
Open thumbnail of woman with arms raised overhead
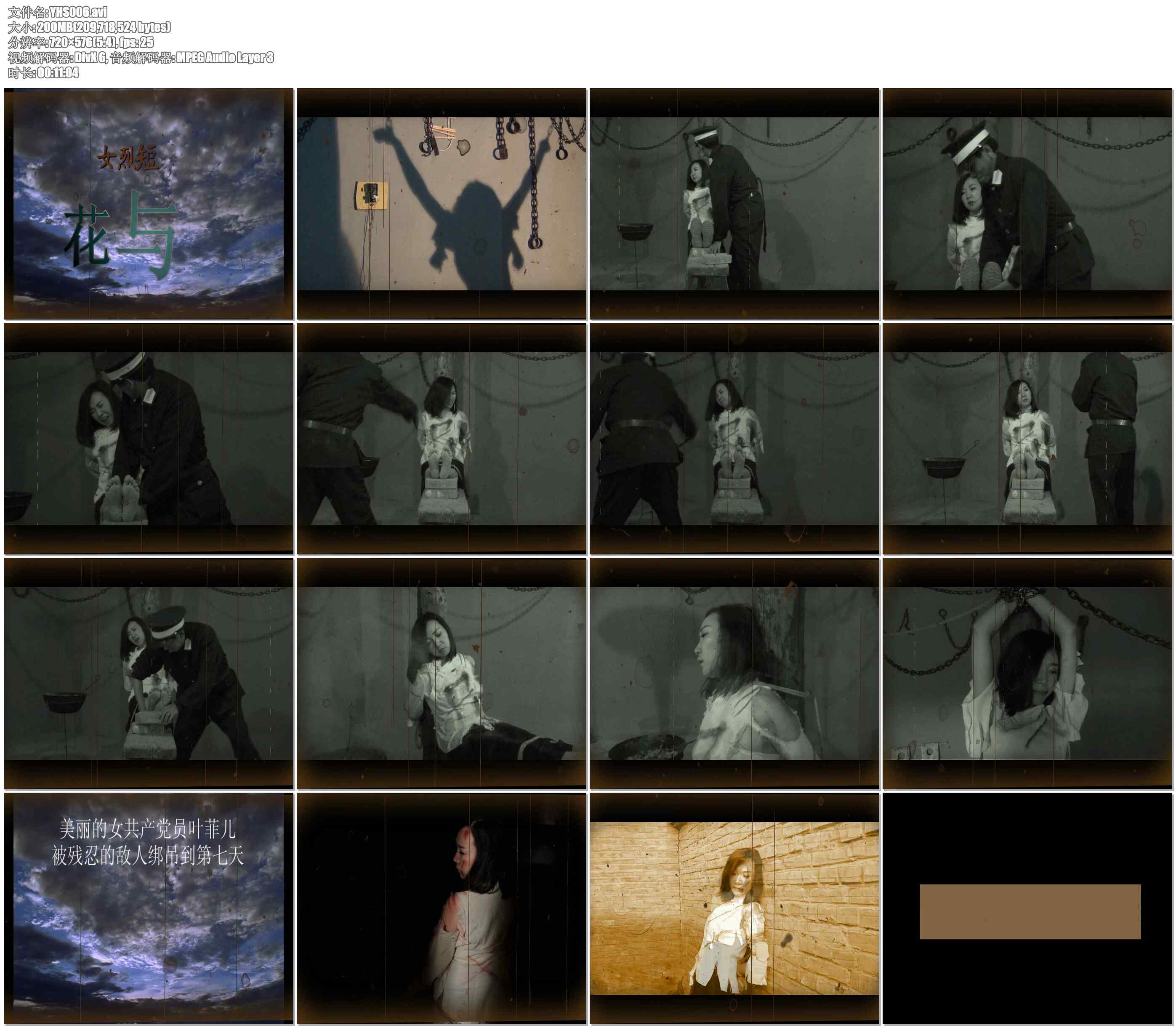click(x=1027, y=674)
